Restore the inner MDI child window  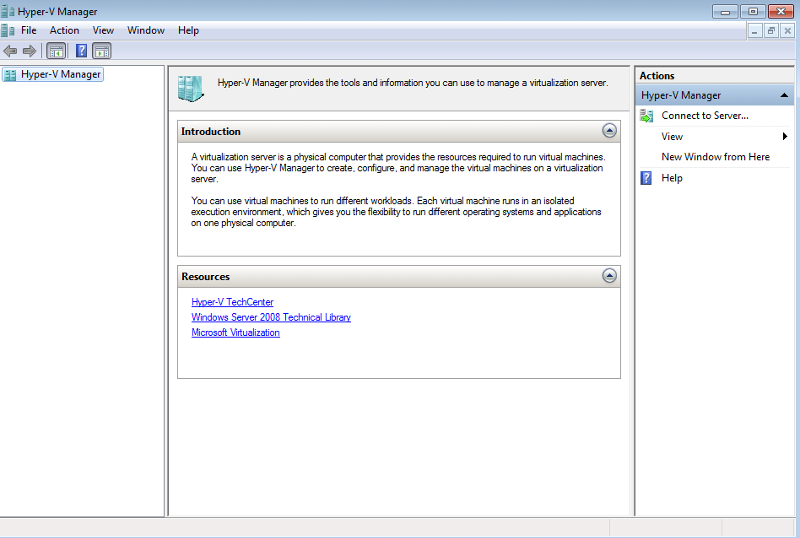[771, 31]
